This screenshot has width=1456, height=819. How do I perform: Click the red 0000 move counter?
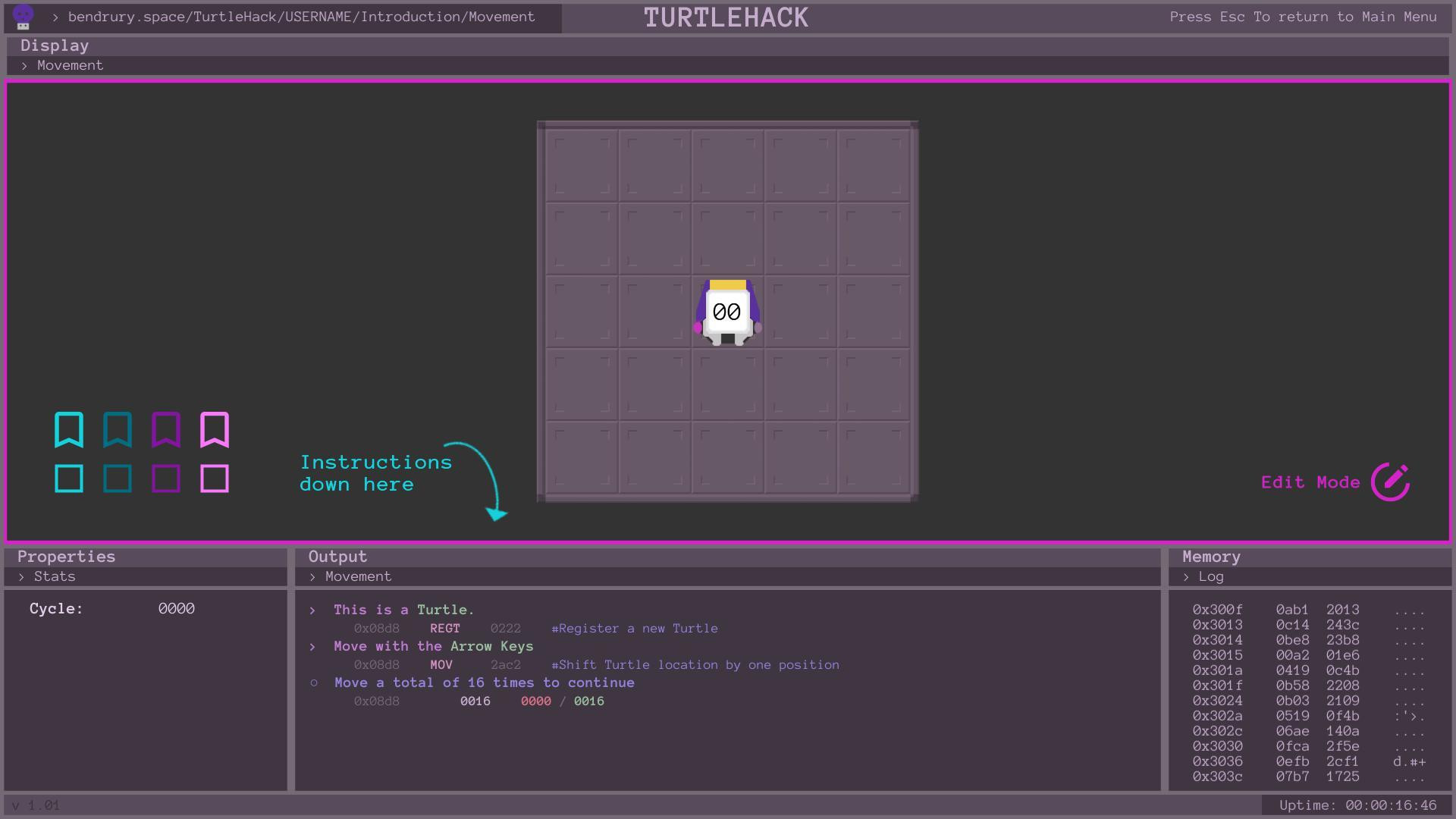point(536,701)
